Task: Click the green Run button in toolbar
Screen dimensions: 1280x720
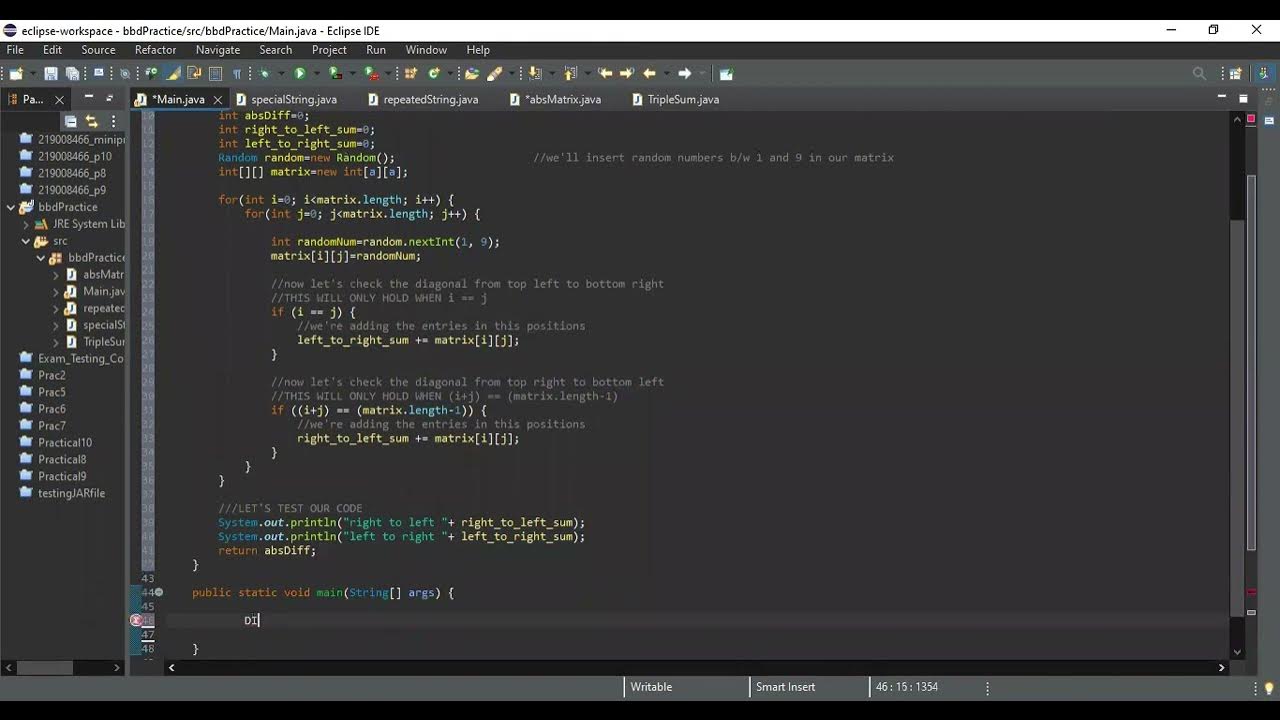Action: pyautogui.click(x=299, y=73)
